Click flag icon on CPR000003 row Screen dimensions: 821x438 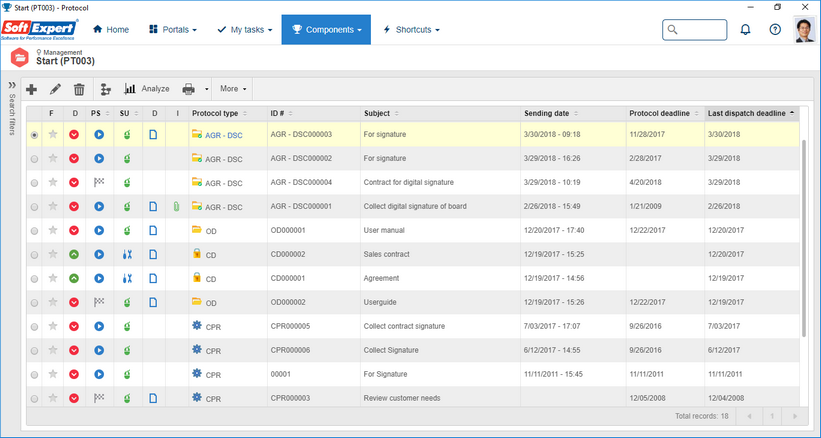(99, 398)
